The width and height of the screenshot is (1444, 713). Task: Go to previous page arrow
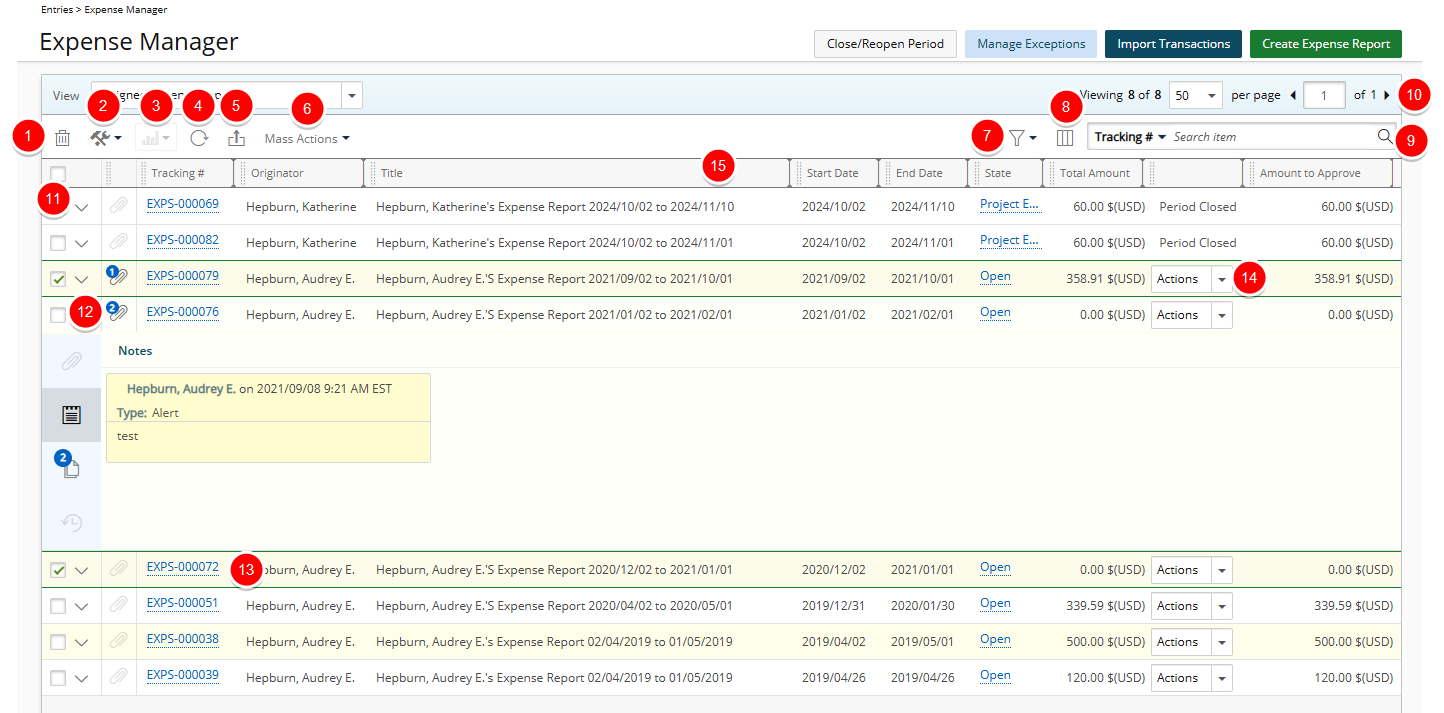1293,95
